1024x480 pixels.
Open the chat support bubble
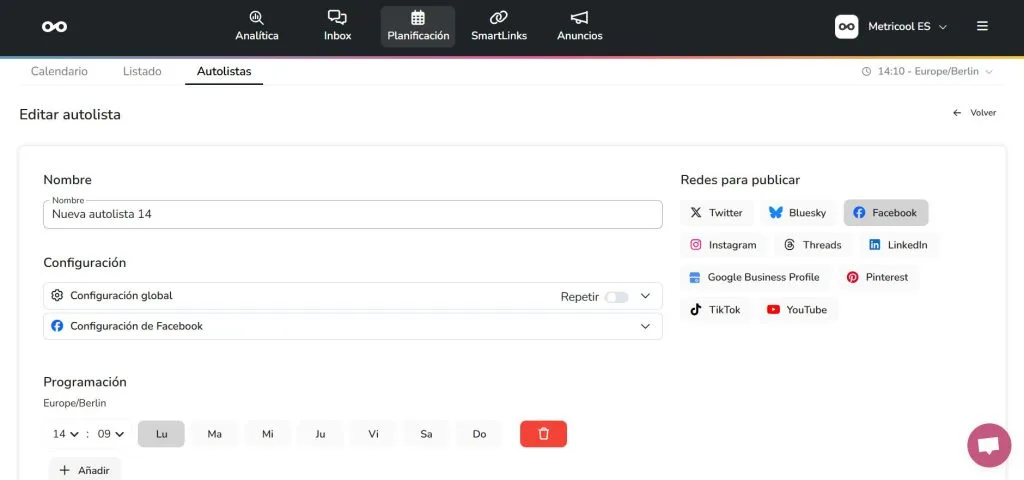[x=989, y=446]
